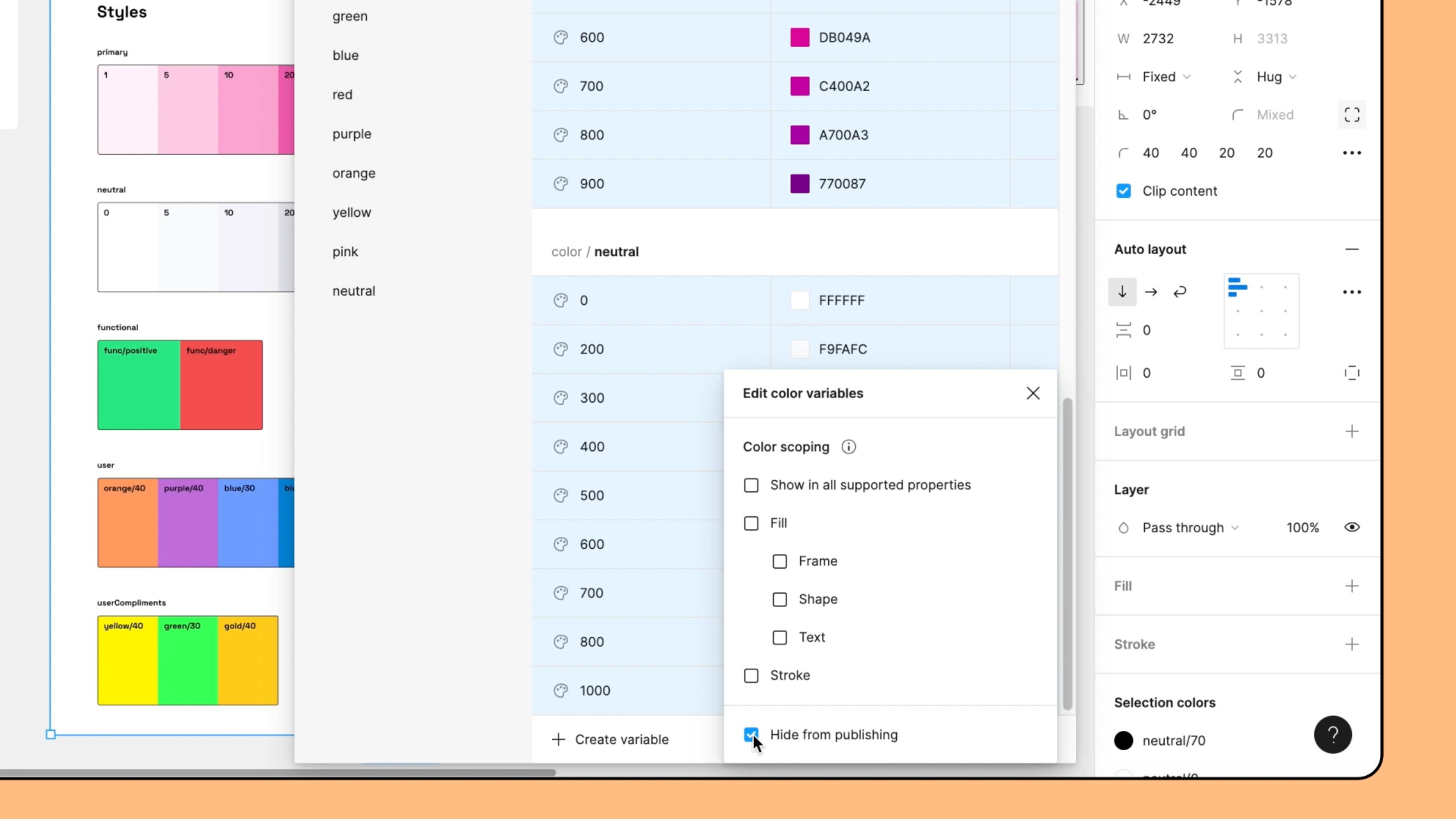This screenshot has width=1456, height=819.
Task: Set auto layout direction to horizontal
Action: (x=1151, y=292)
